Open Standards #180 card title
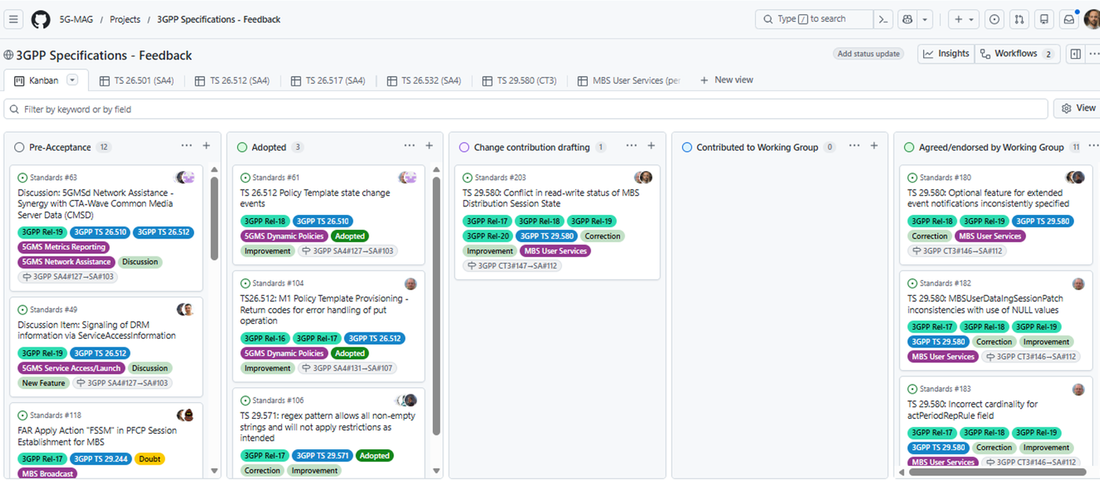The width and height of the screenshot is (1100, 480). (x=988, y=198)
